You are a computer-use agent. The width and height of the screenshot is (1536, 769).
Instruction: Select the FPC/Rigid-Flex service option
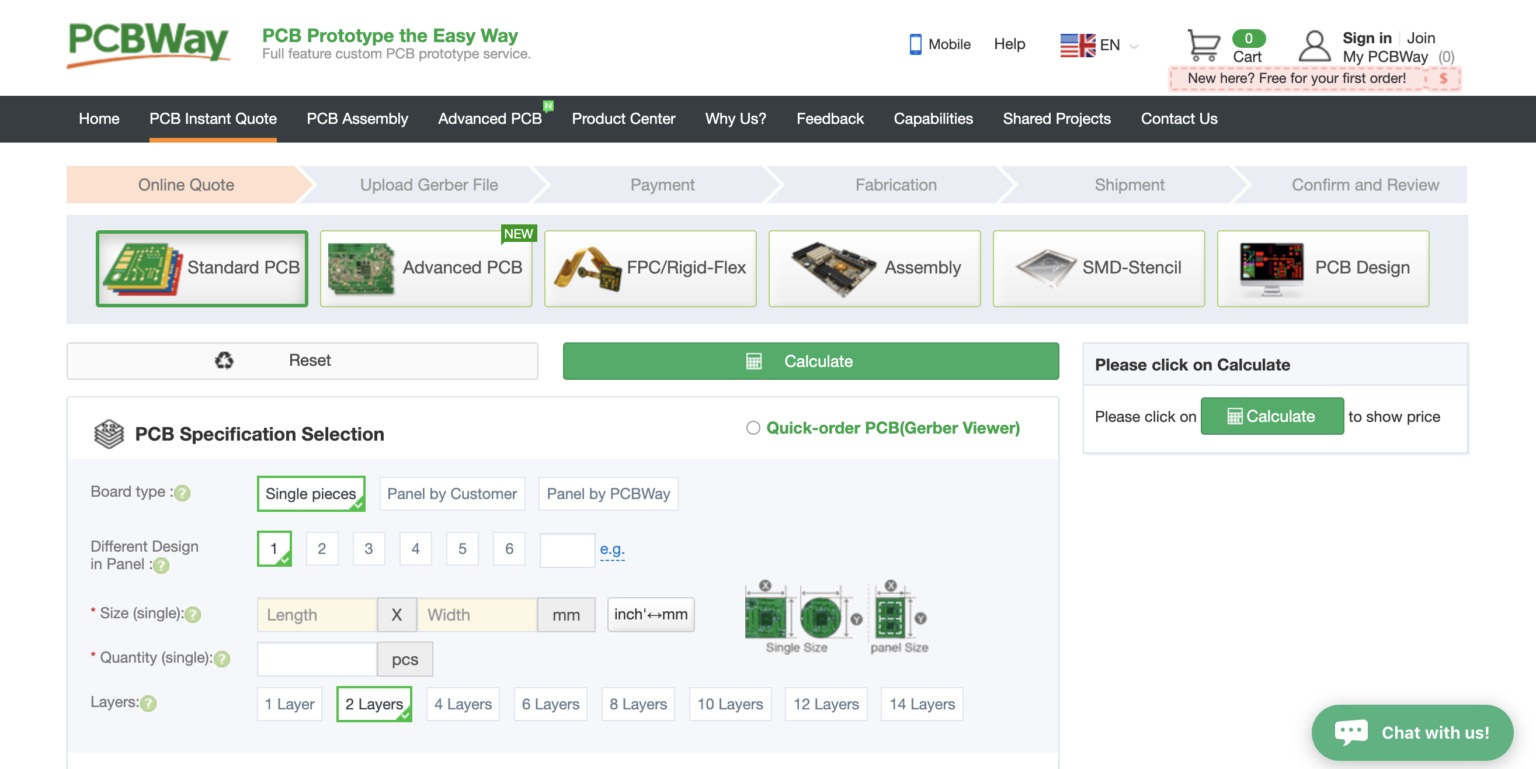pos(650,268)
